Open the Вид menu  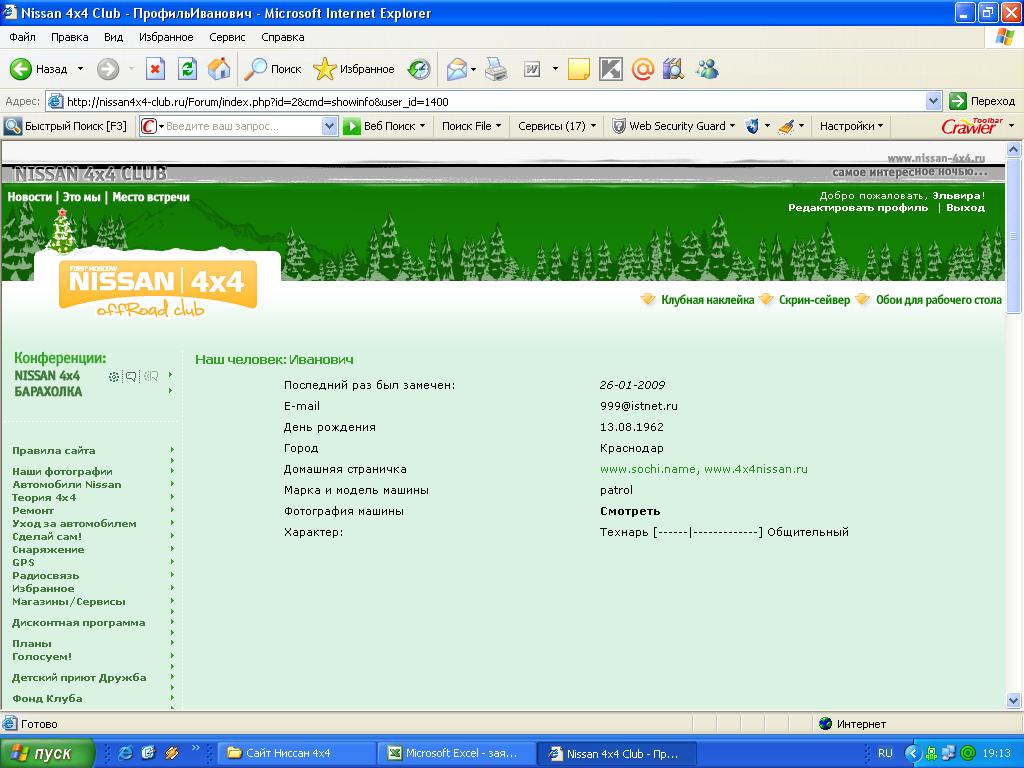[x=113, y=37]
